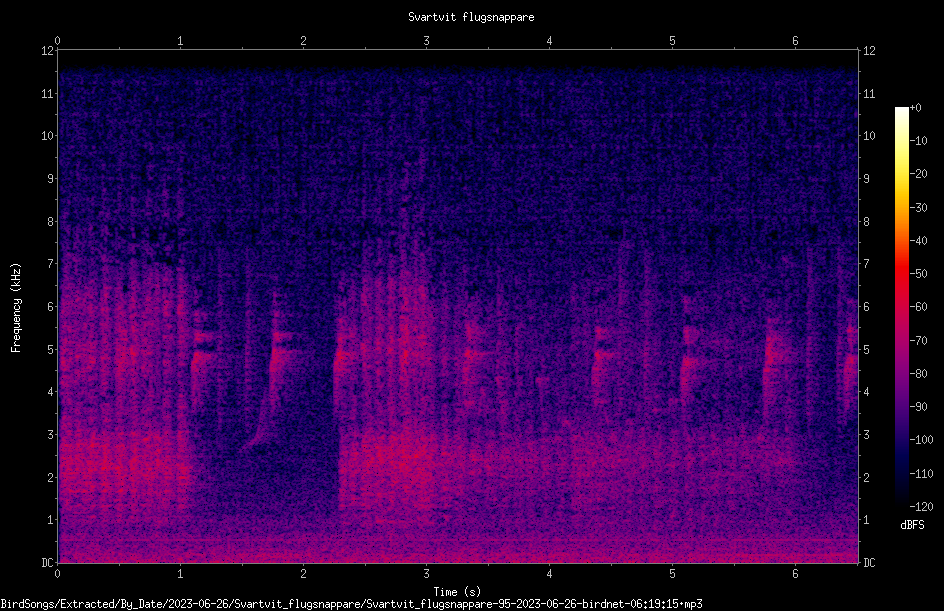
Task: Click the "Frequency (kHz)" axis label
Action: point(16,308)
